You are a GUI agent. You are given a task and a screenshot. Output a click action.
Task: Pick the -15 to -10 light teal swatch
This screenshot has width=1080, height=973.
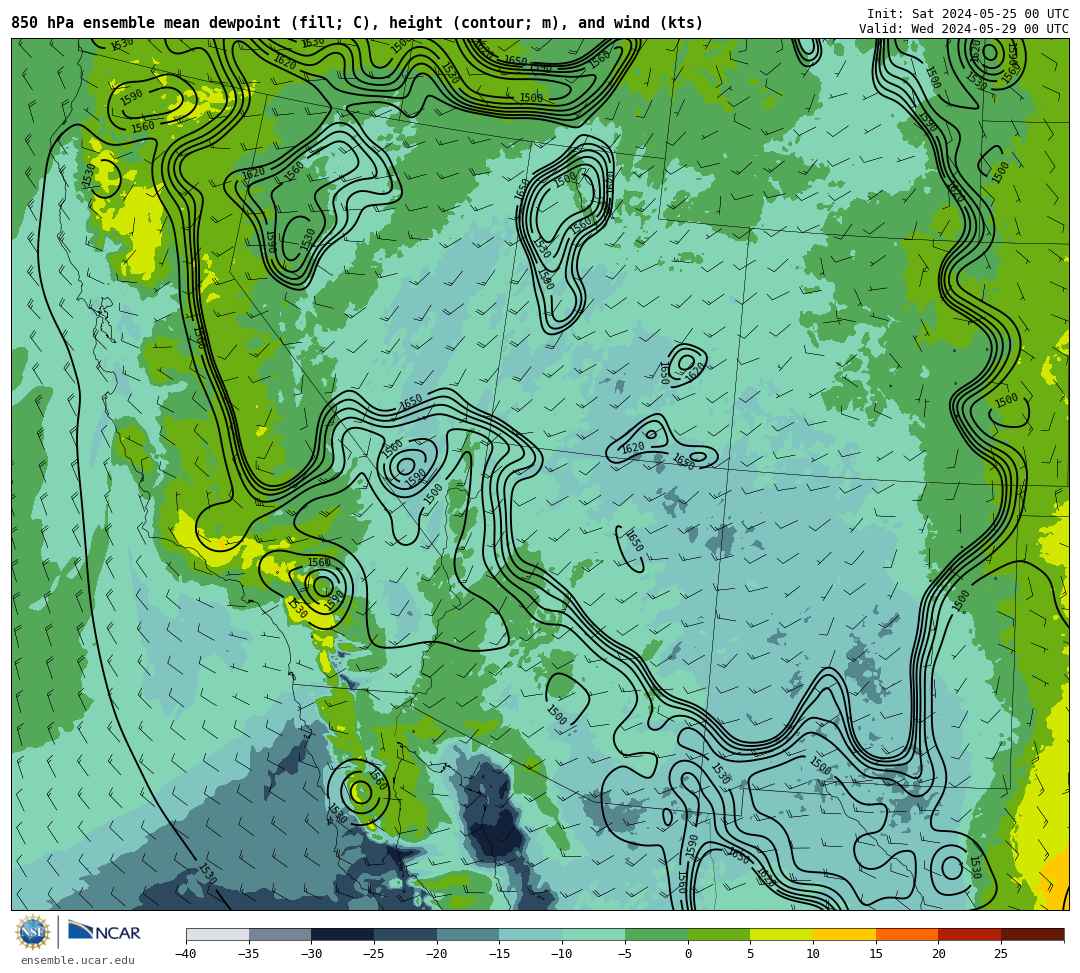(x=531, y=934)
